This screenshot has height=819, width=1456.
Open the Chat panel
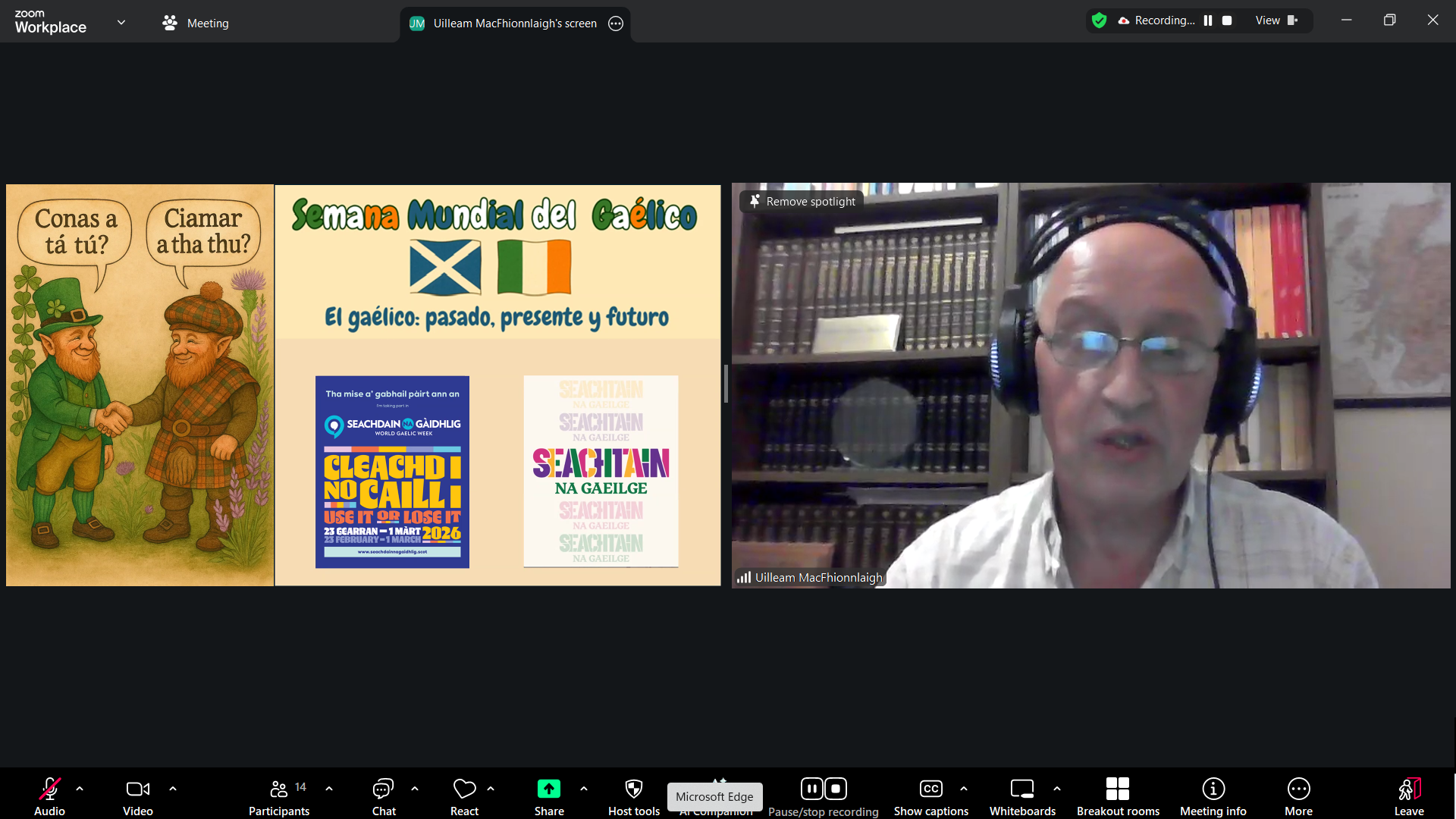pos(383,789)
